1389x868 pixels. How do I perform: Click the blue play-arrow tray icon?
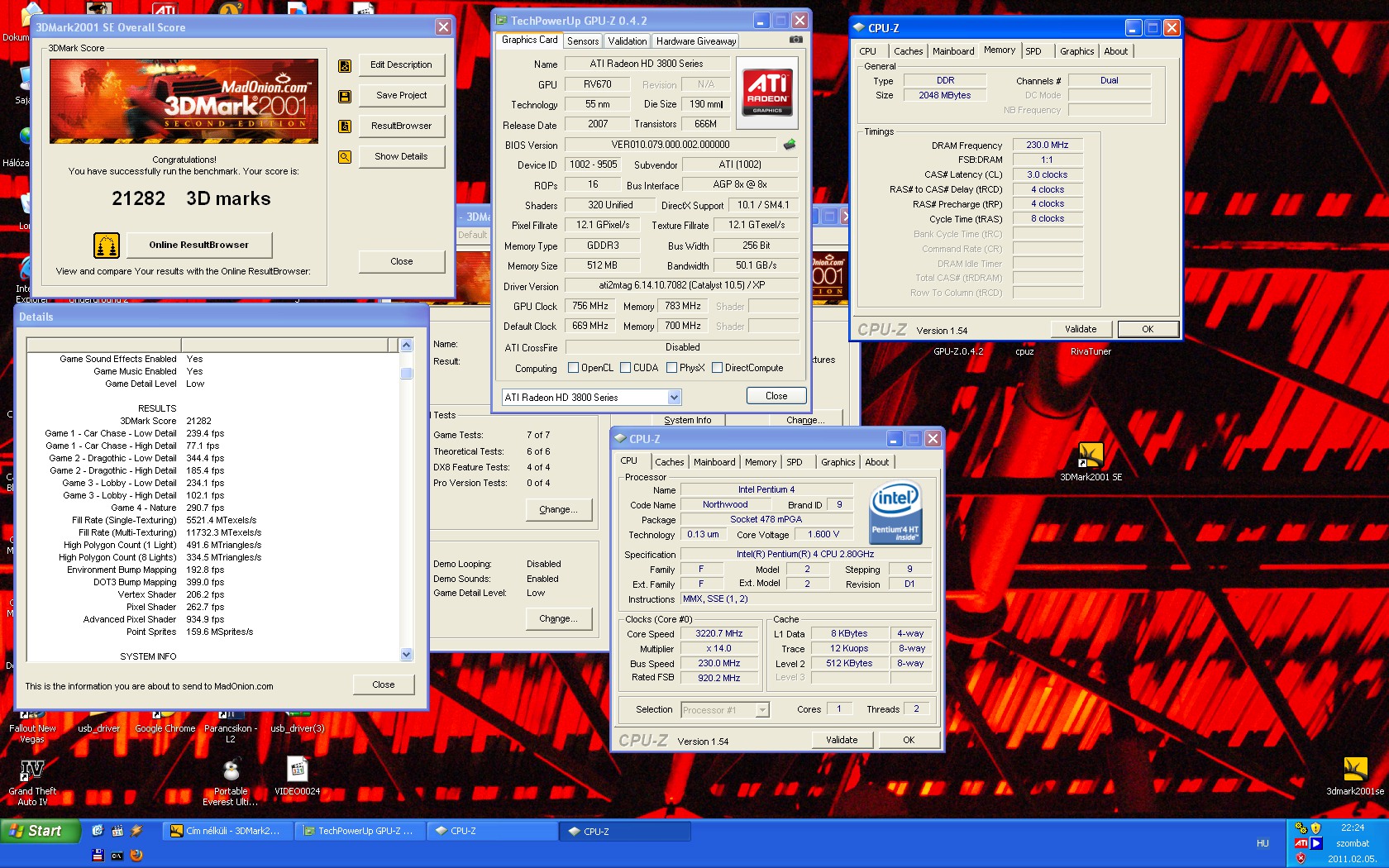click(x=1316, y=843)
